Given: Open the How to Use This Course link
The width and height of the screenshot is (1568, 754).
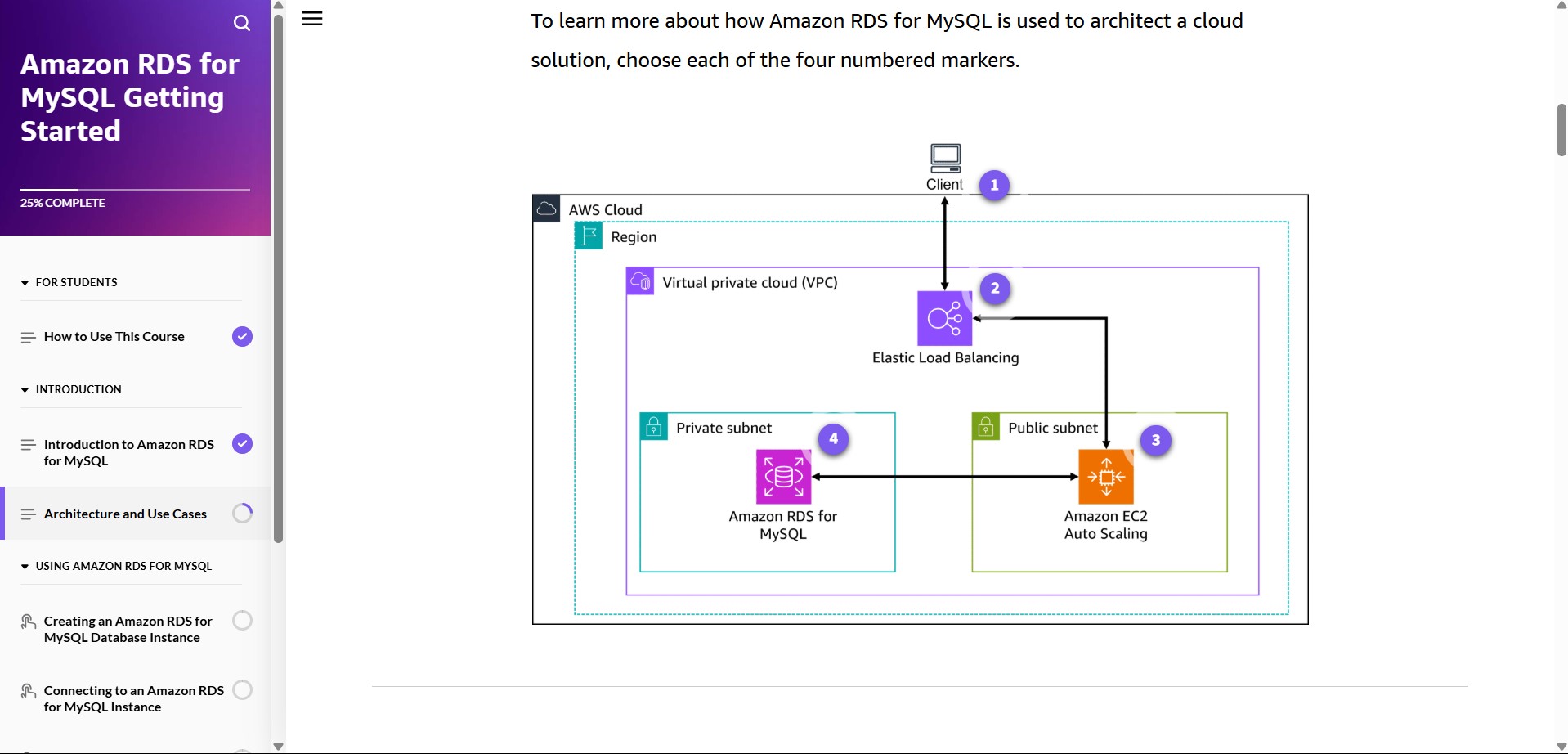Looking at the screenshot, I should click(x=114, y=337).
